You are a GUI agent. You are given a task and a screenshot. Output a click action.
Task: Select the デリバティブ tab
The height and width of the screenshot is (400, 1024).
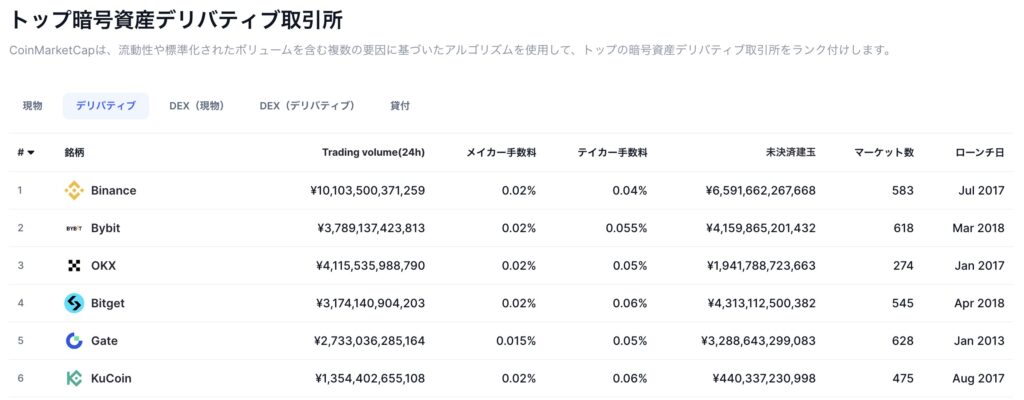tap(105, 106)
